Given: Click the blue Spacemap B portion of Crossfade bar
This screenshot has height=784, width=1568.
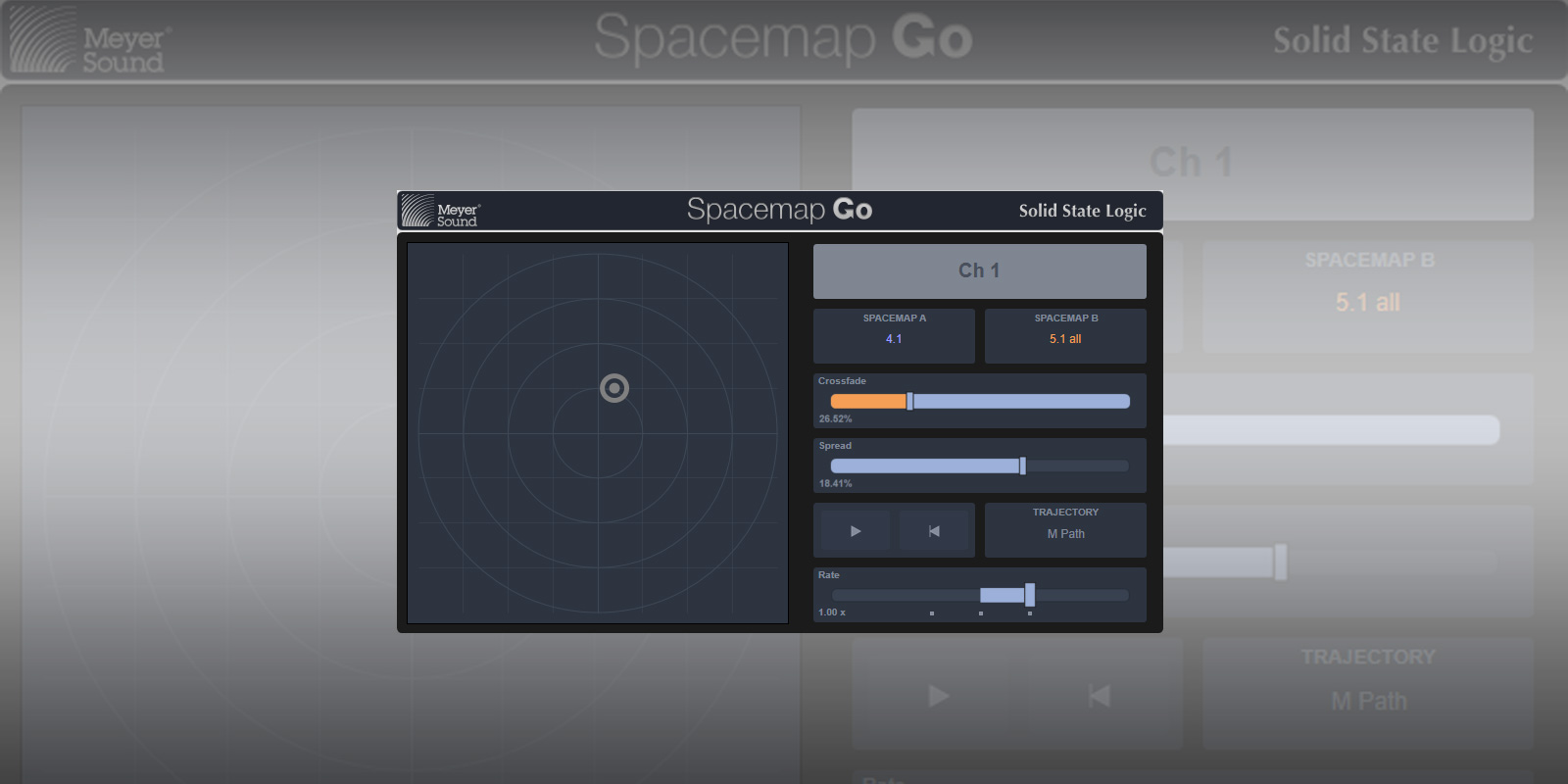Looking at the screenshot, I should coord(1021,401).
